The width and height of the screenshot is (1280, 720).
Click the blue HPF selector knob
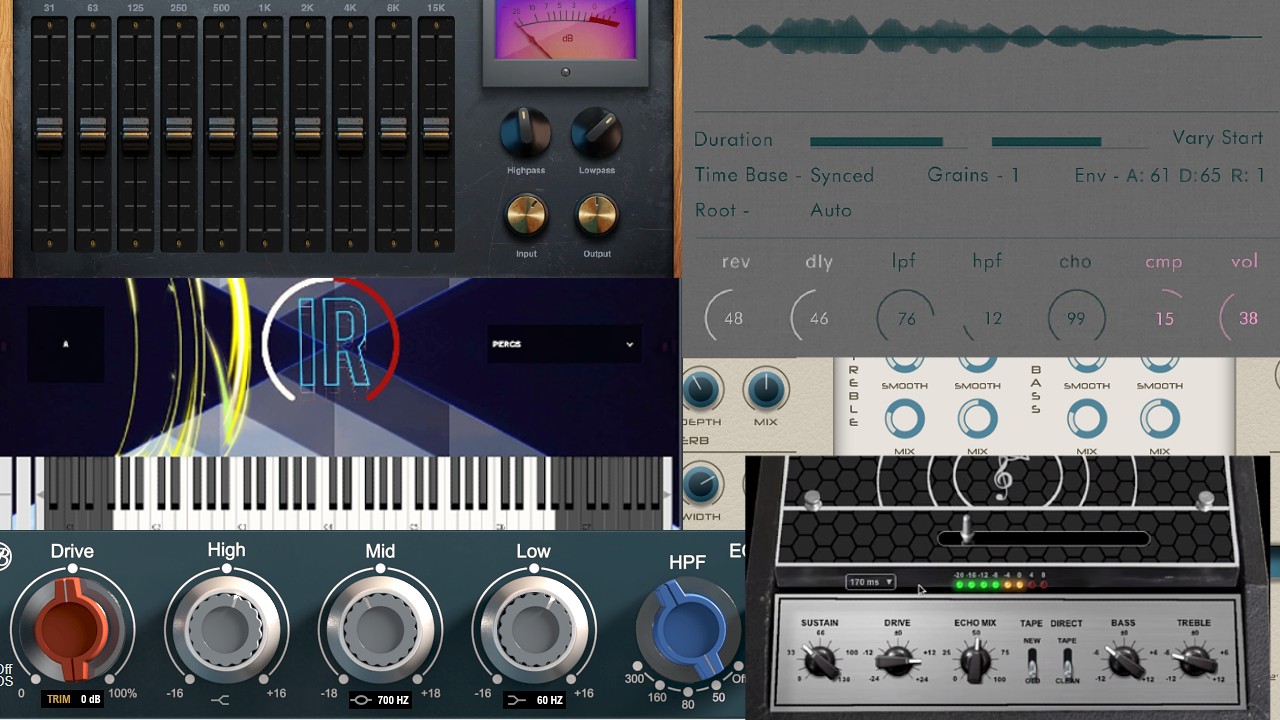pos(688,629)
